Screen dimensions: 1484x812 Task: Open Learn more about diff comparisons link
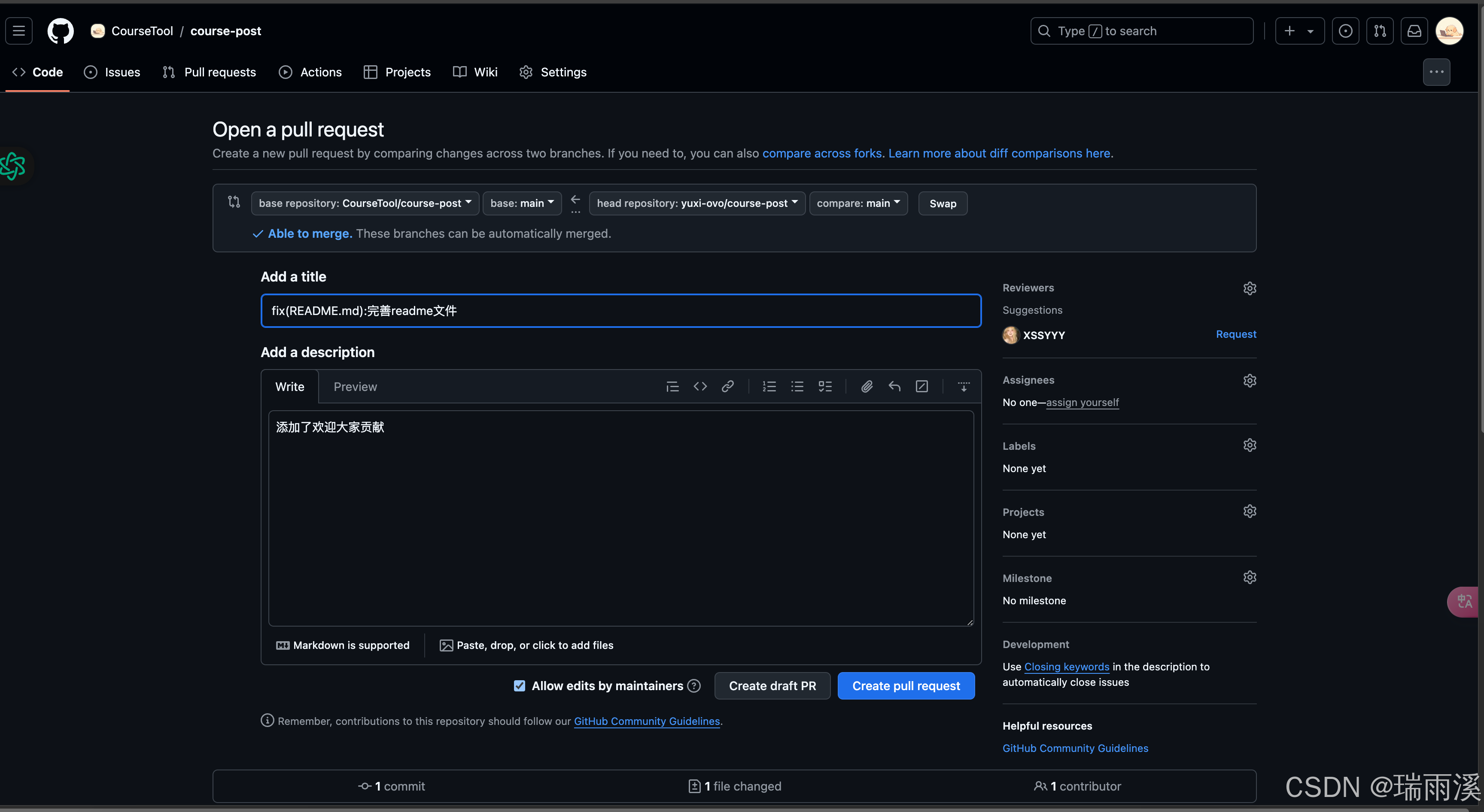tap(1000, 154)
